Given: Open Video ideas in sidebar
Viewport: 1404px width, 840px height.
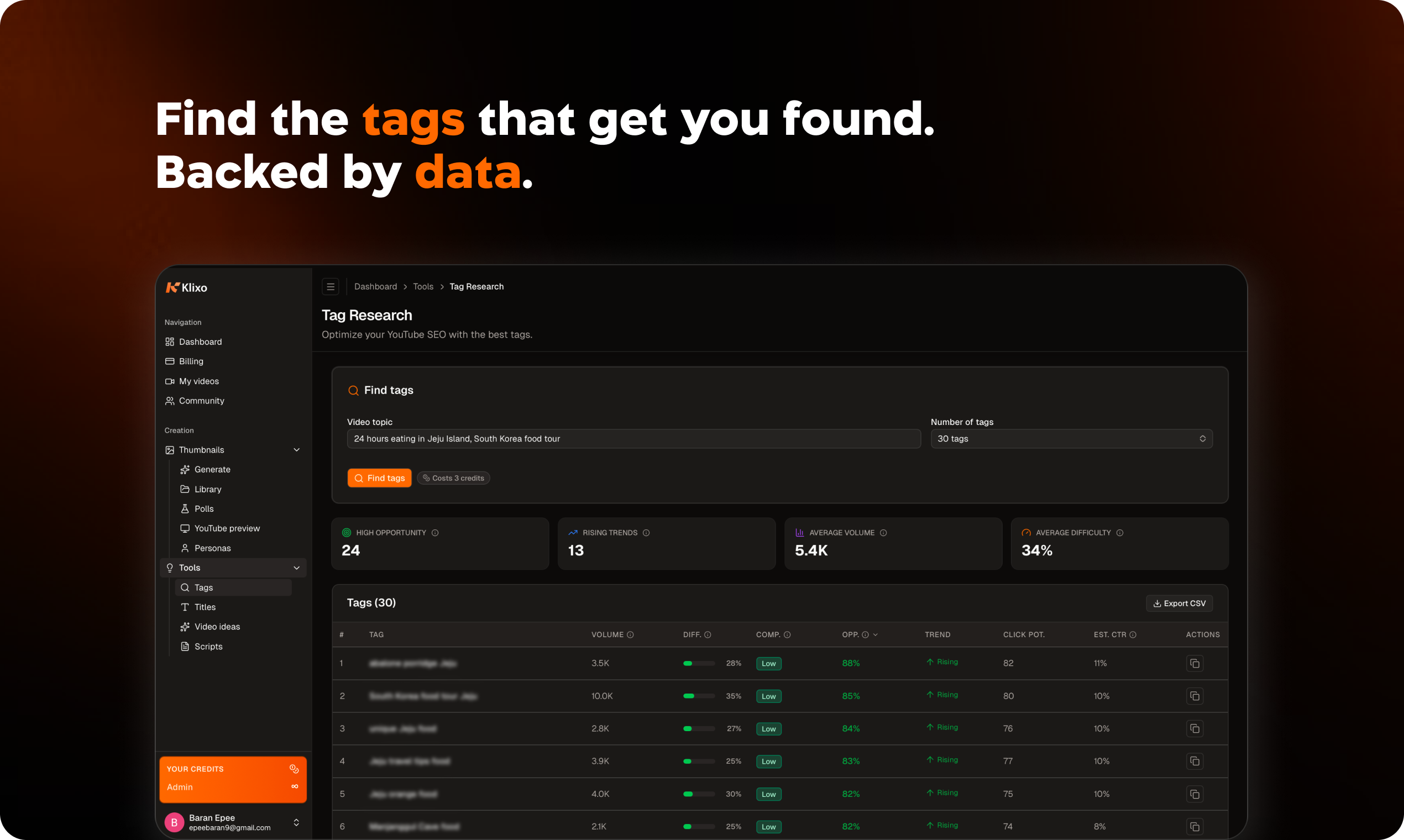Looking at the screenshot, I should (217, 627).
